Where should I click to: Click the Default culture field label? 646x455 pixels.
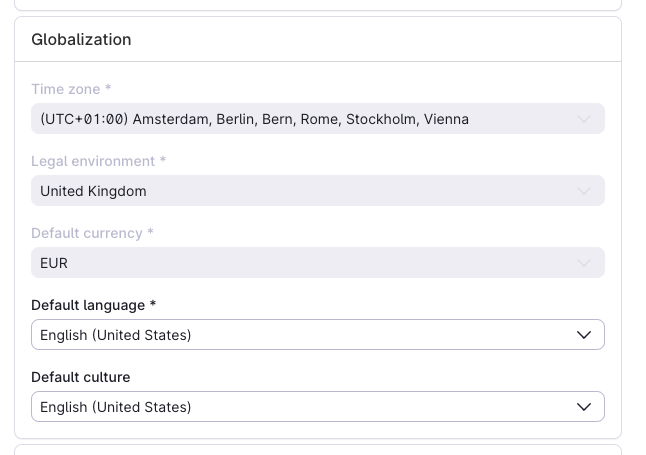point(80,377)
